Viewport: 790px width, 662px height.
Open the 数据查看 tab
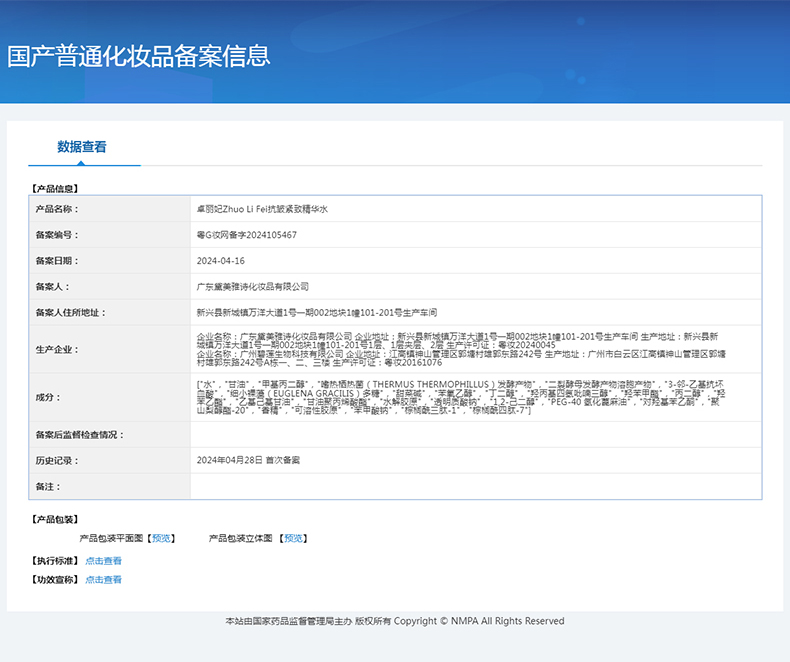tap(82, 147)
